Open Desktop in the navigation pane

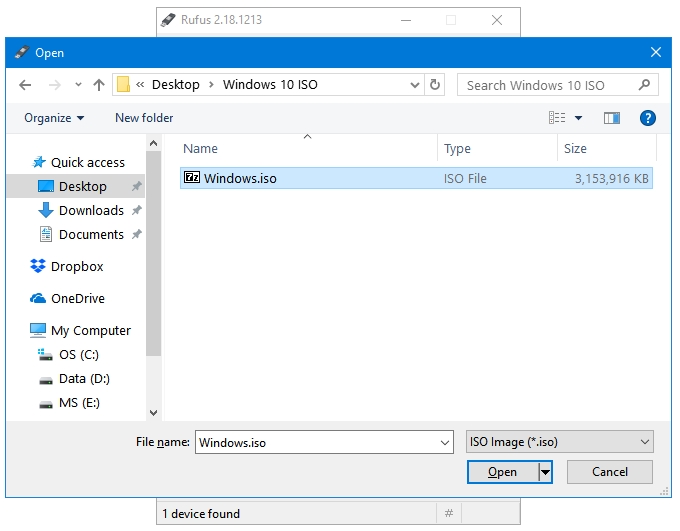[x=76, y=186]
